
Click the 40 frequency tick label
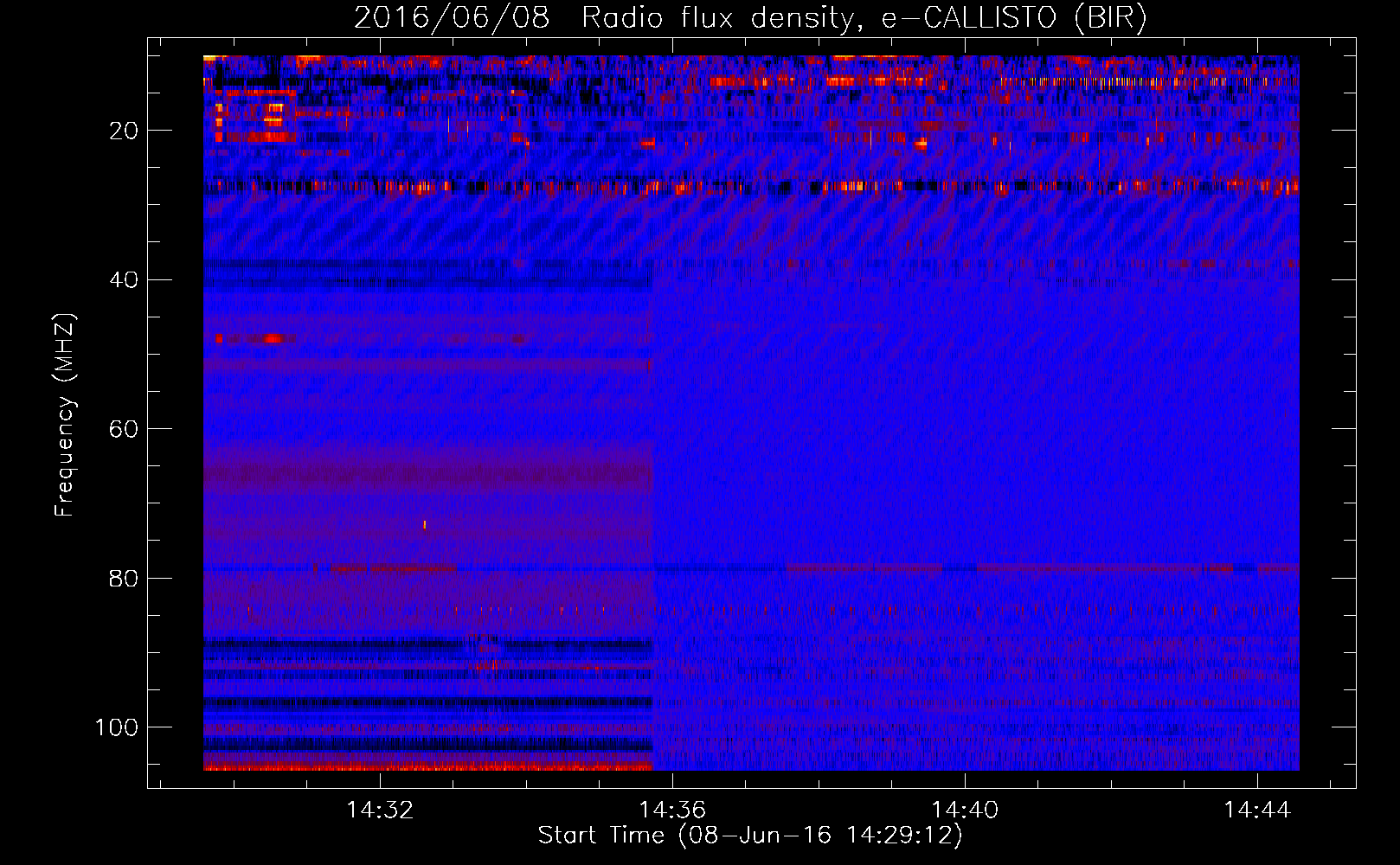pos(125,280)
